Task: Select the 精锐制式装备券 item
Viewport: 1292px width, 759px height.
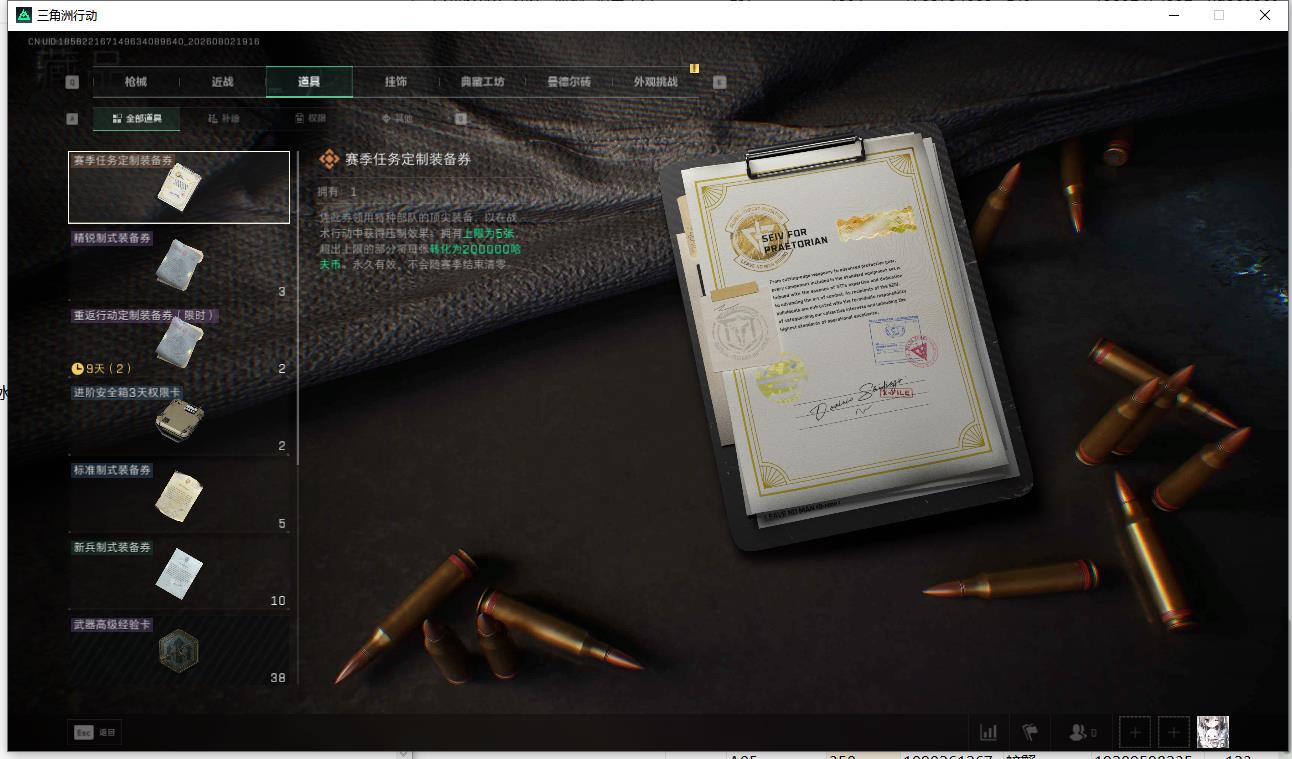Action: [x=179, y=265]
